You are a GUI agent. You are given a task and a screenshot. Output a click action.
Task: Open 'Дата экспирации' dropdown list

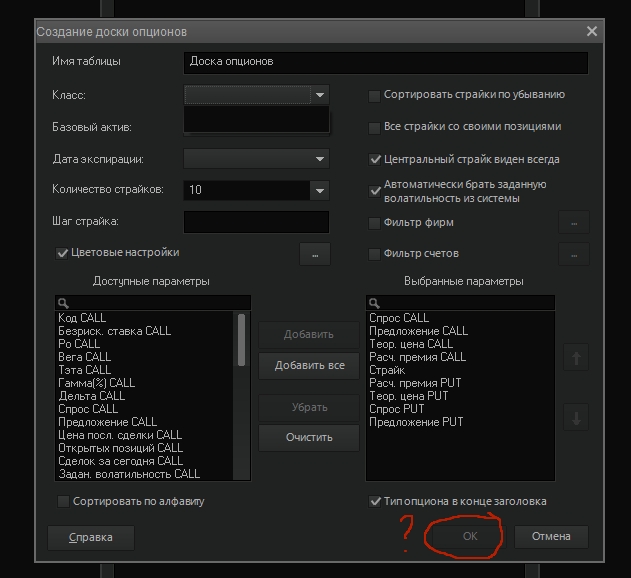(319, 158)
